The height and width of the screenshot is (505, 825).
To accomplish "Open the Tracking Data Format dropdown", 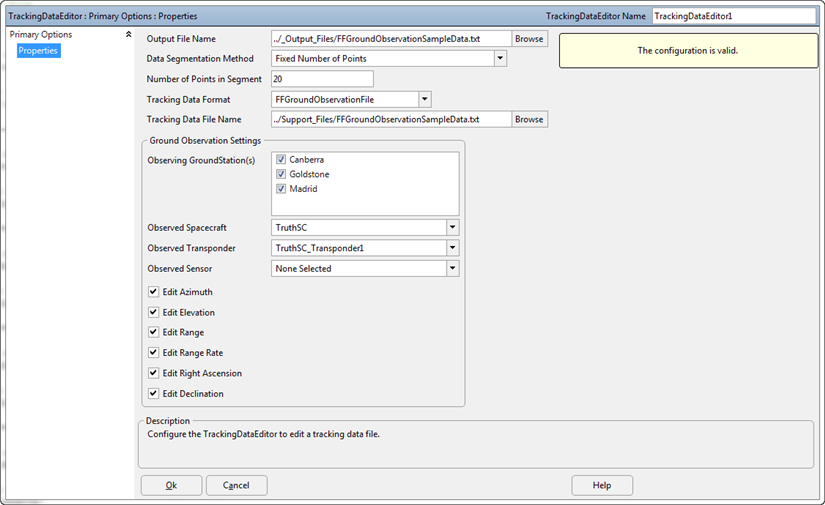I will coord(425,99).
